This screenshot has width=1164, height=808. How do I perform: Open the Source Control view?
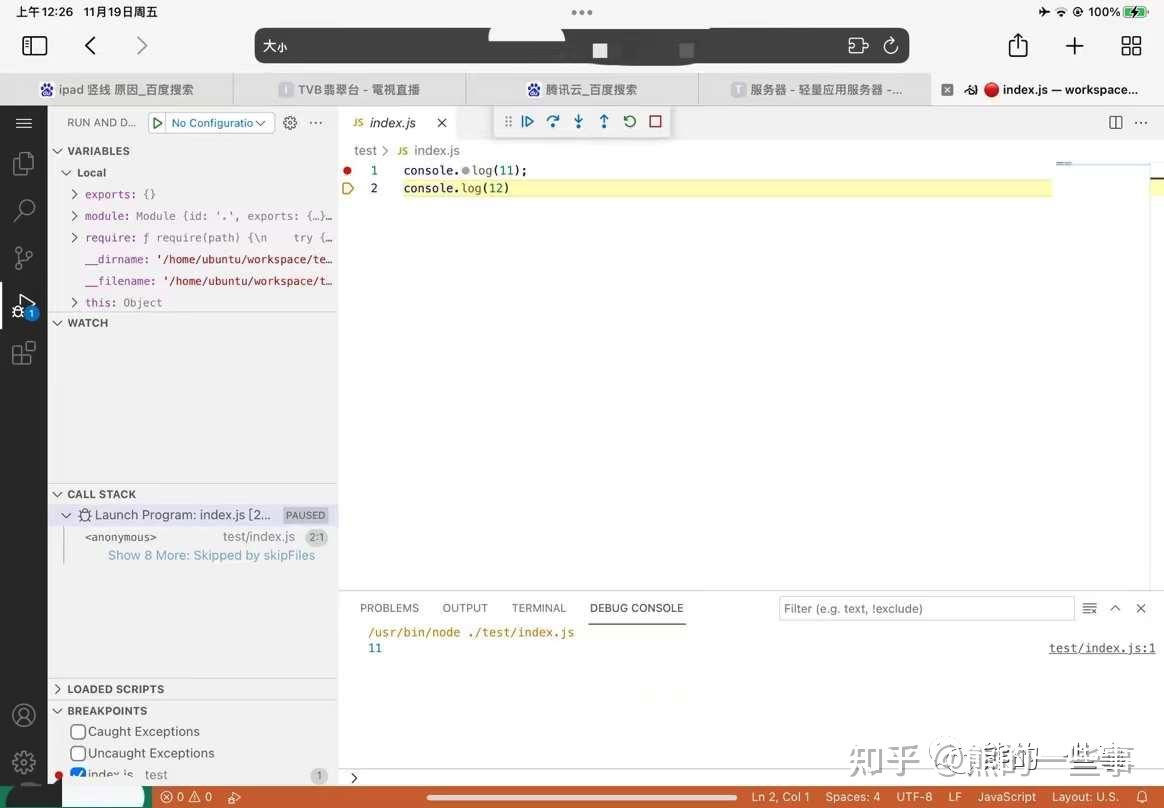[23, 257]
